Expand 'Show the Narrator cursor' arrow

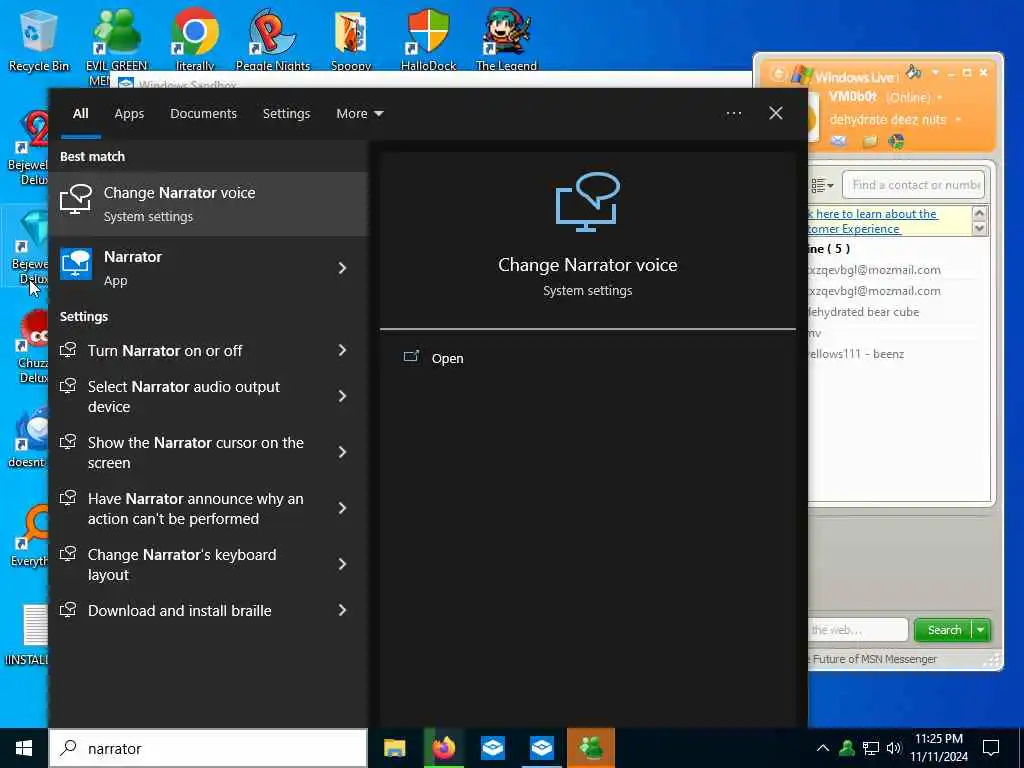pos(342,452)
